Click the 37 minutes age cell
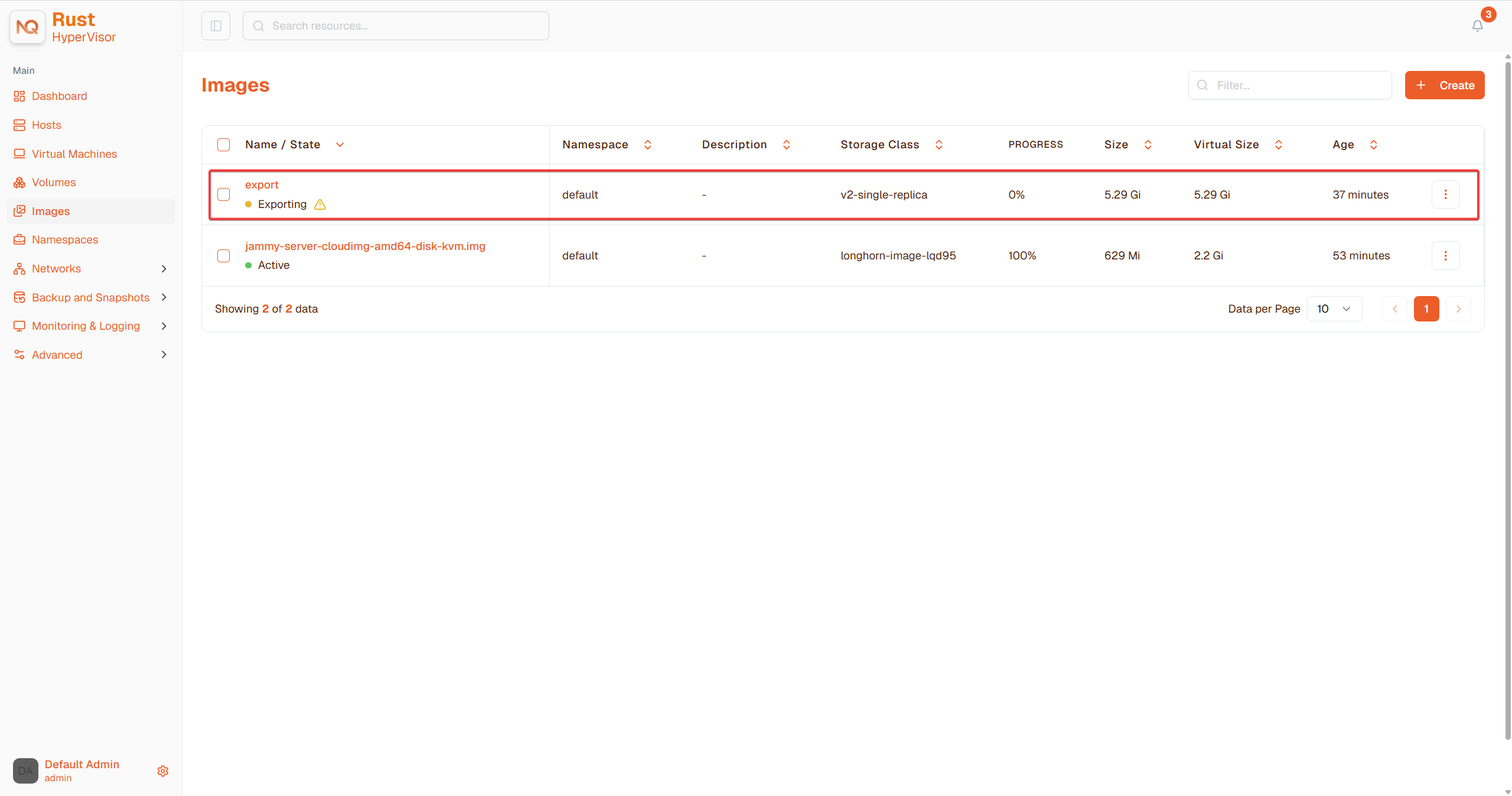This screenshot has width=1512, height=796. click(x=1360, y=195)
